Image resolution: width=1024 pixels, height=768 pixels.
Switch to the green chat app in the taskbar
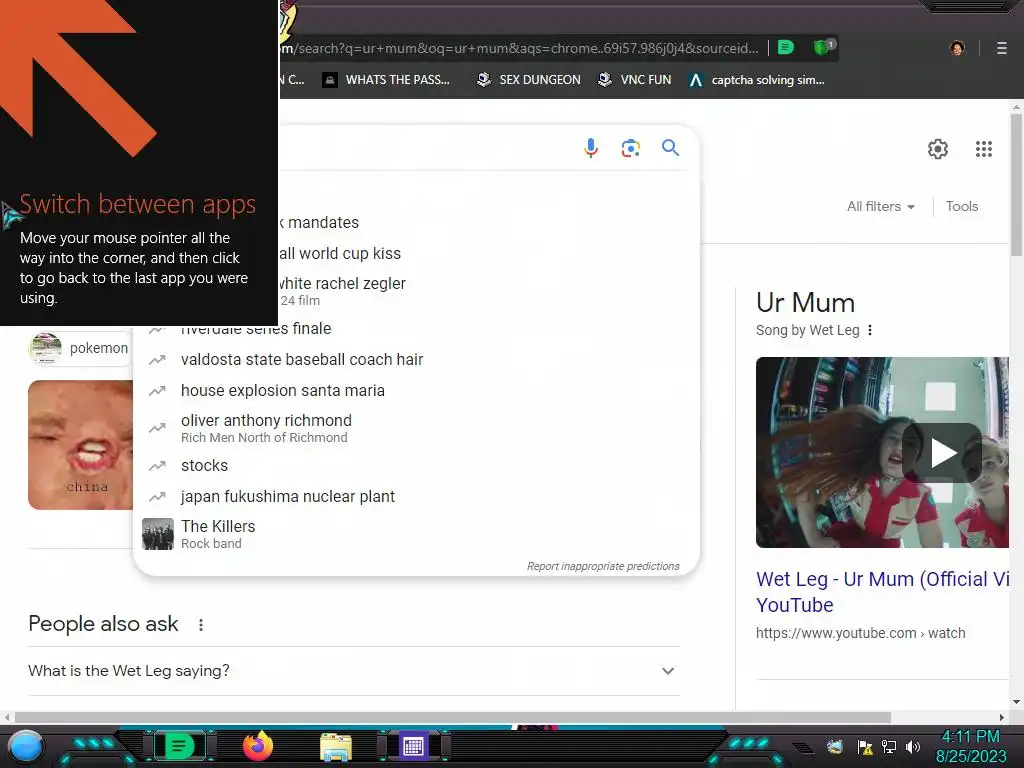pyautogui.click(x=179, y=746)
